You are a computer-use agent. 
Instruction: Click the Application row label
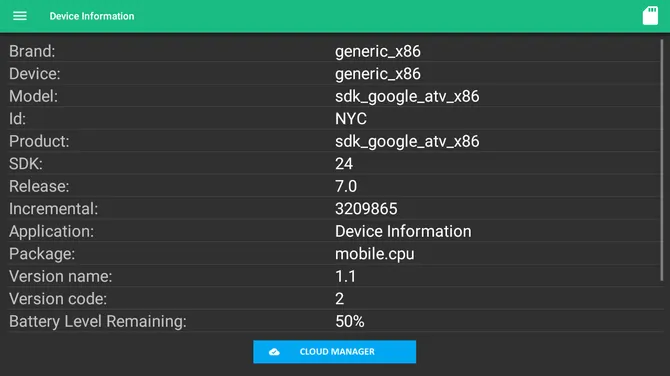pos(51,232)
